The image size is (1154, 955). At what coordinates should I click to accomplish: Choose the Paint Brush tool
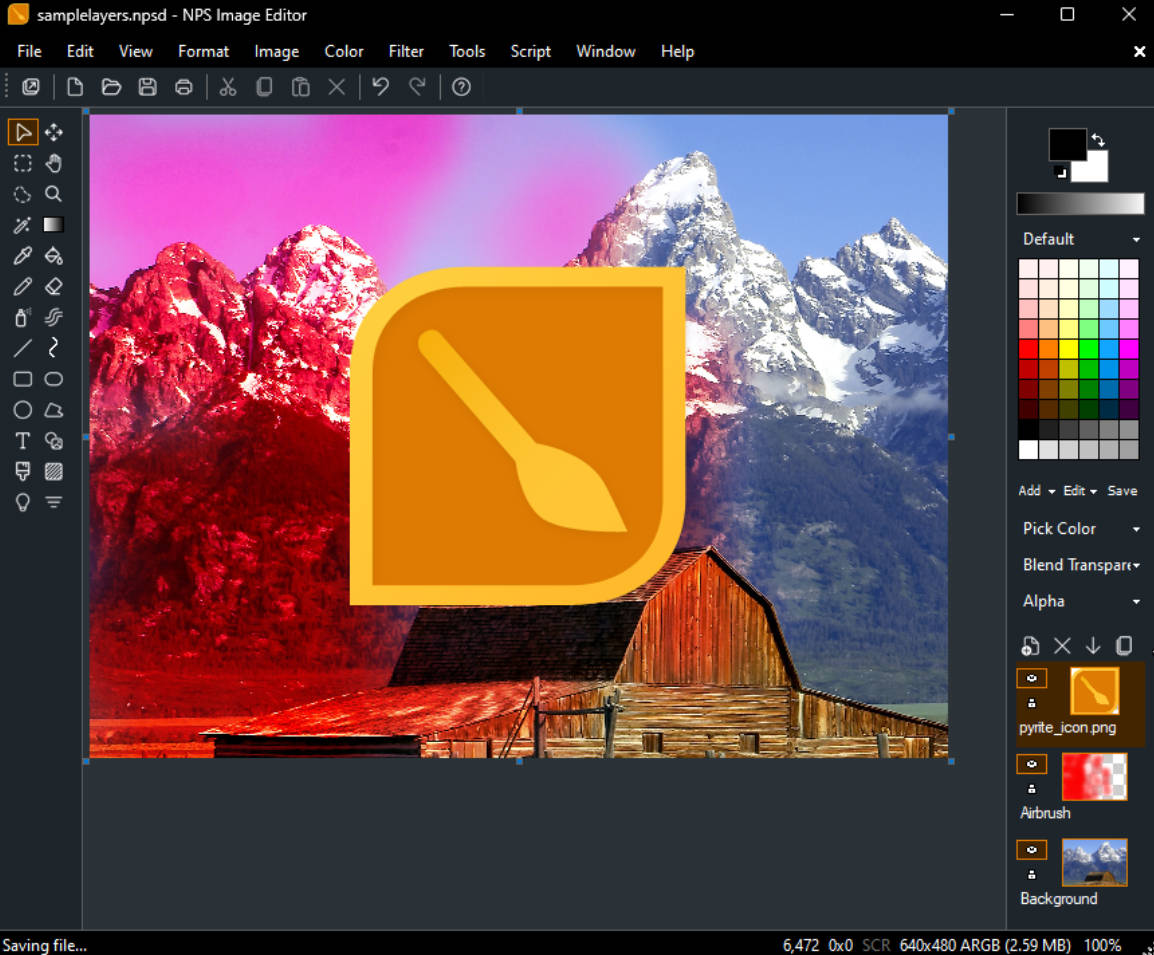pyautogui.click(x=23, y=472)
